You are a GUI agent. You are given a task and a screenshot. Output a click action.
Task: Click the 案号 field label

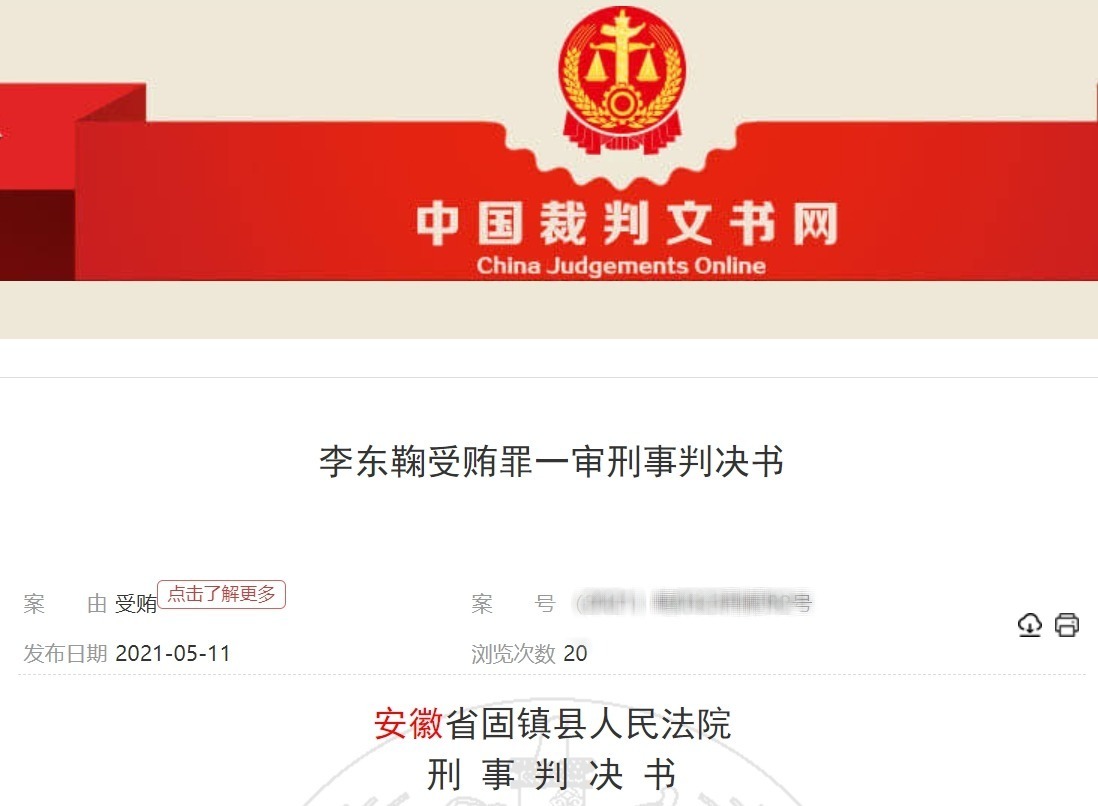point(513,604)
